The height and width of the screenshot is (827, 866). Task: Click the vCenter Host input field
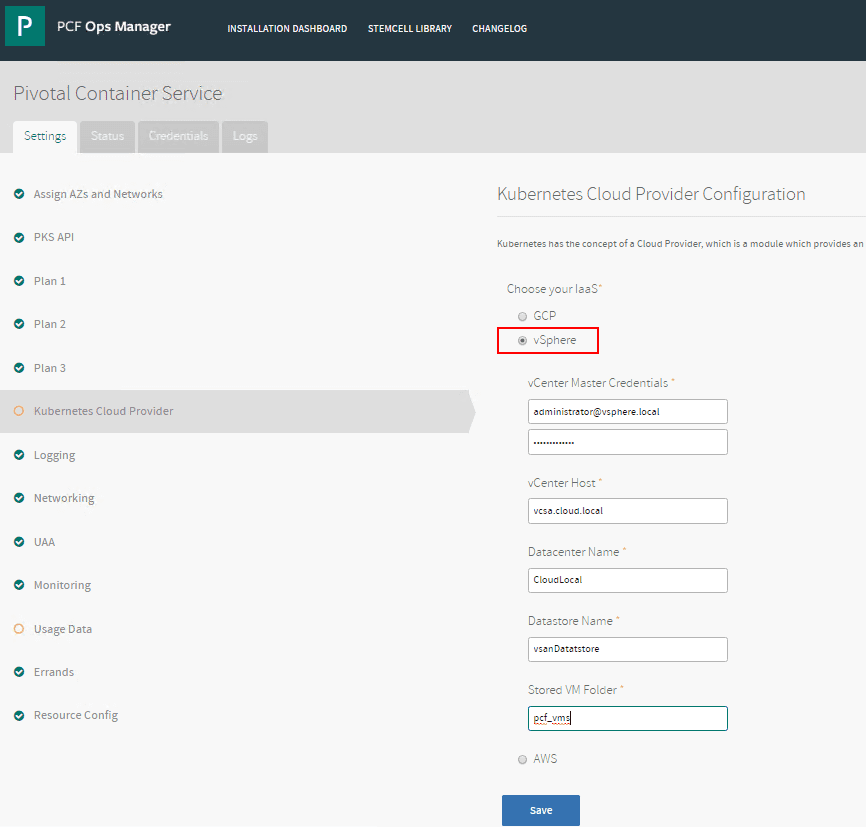pos(627,511)
